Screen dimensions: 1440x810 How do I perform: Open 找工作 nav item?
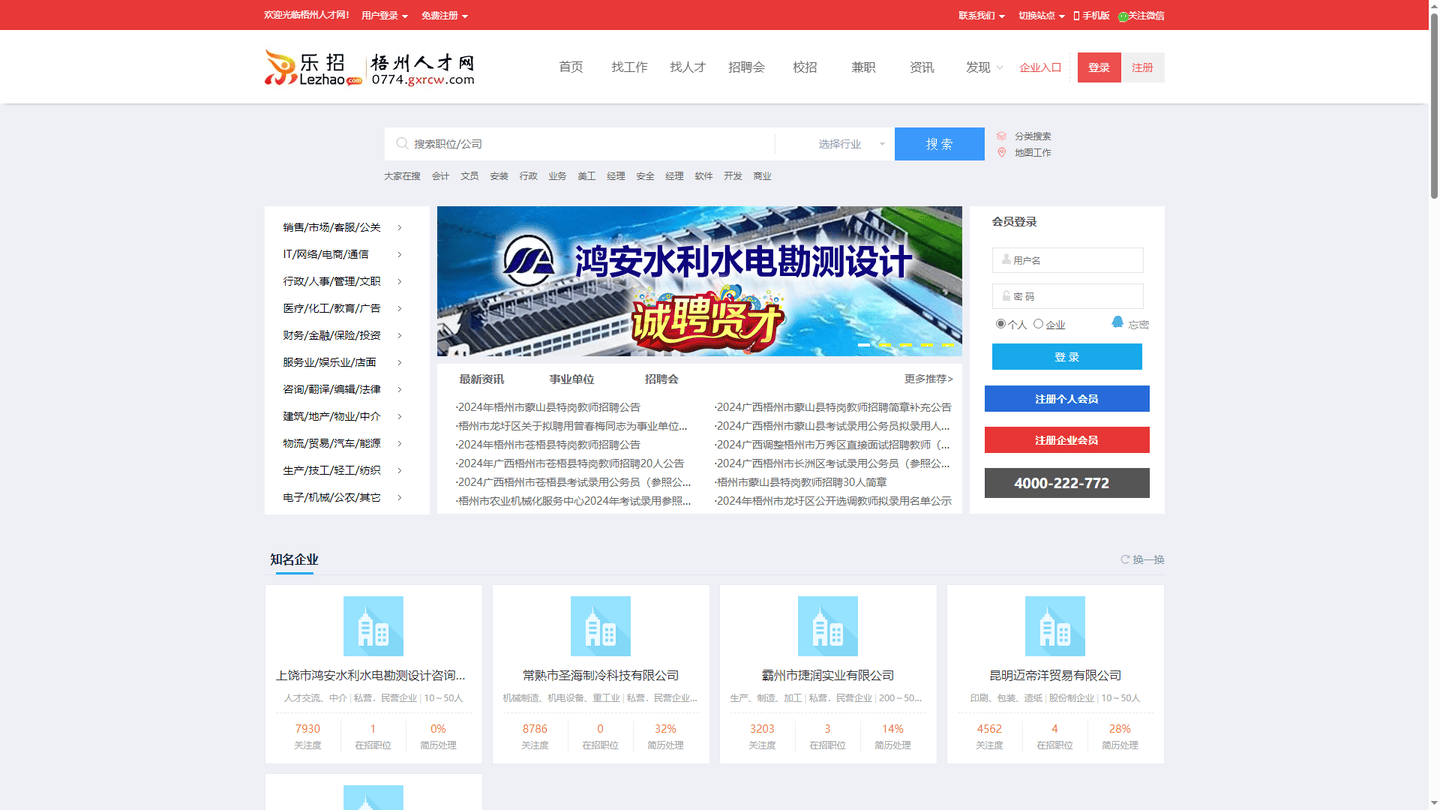coord(629,67)
